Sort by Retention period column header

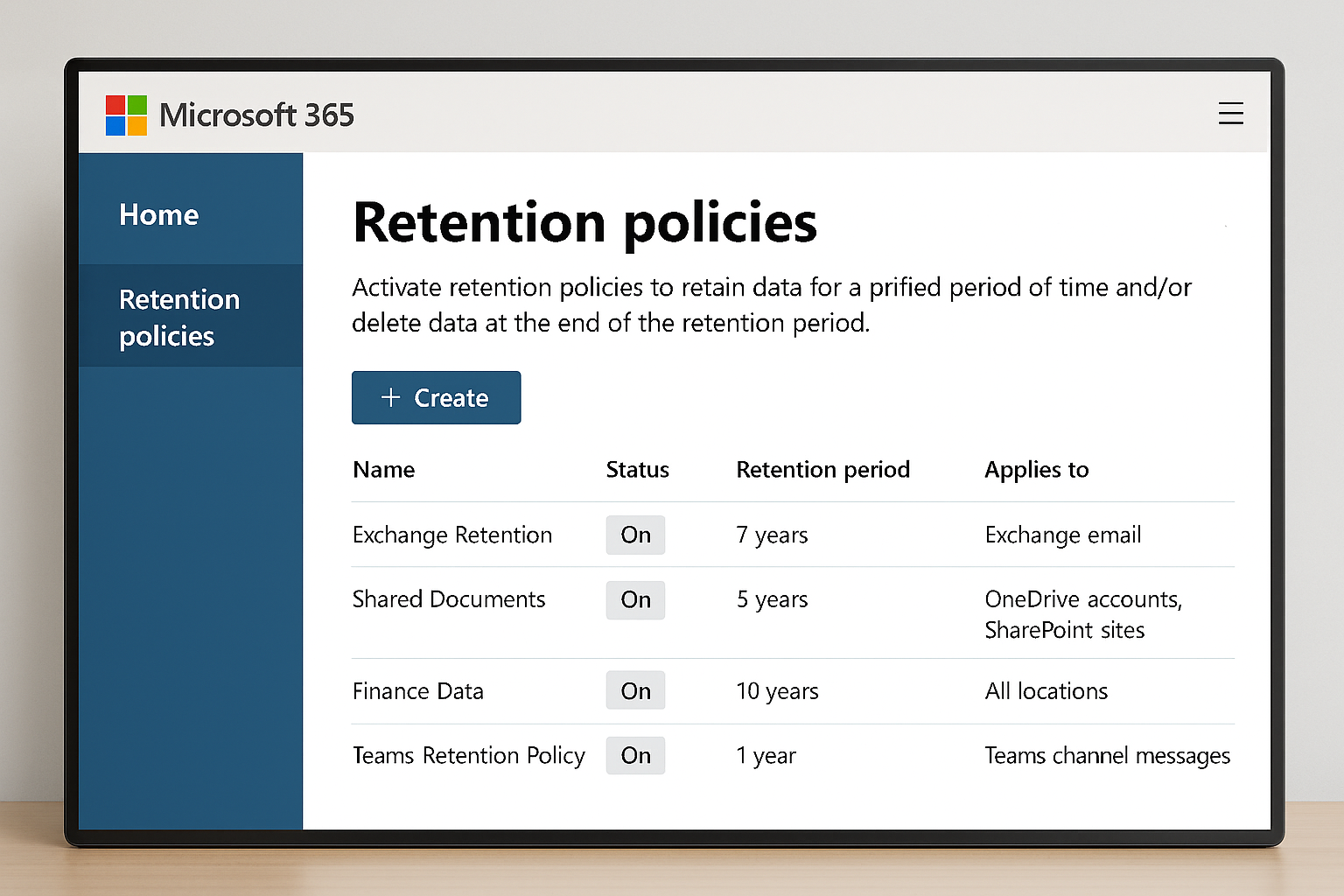pyautogui.click(x=822, y=470)
